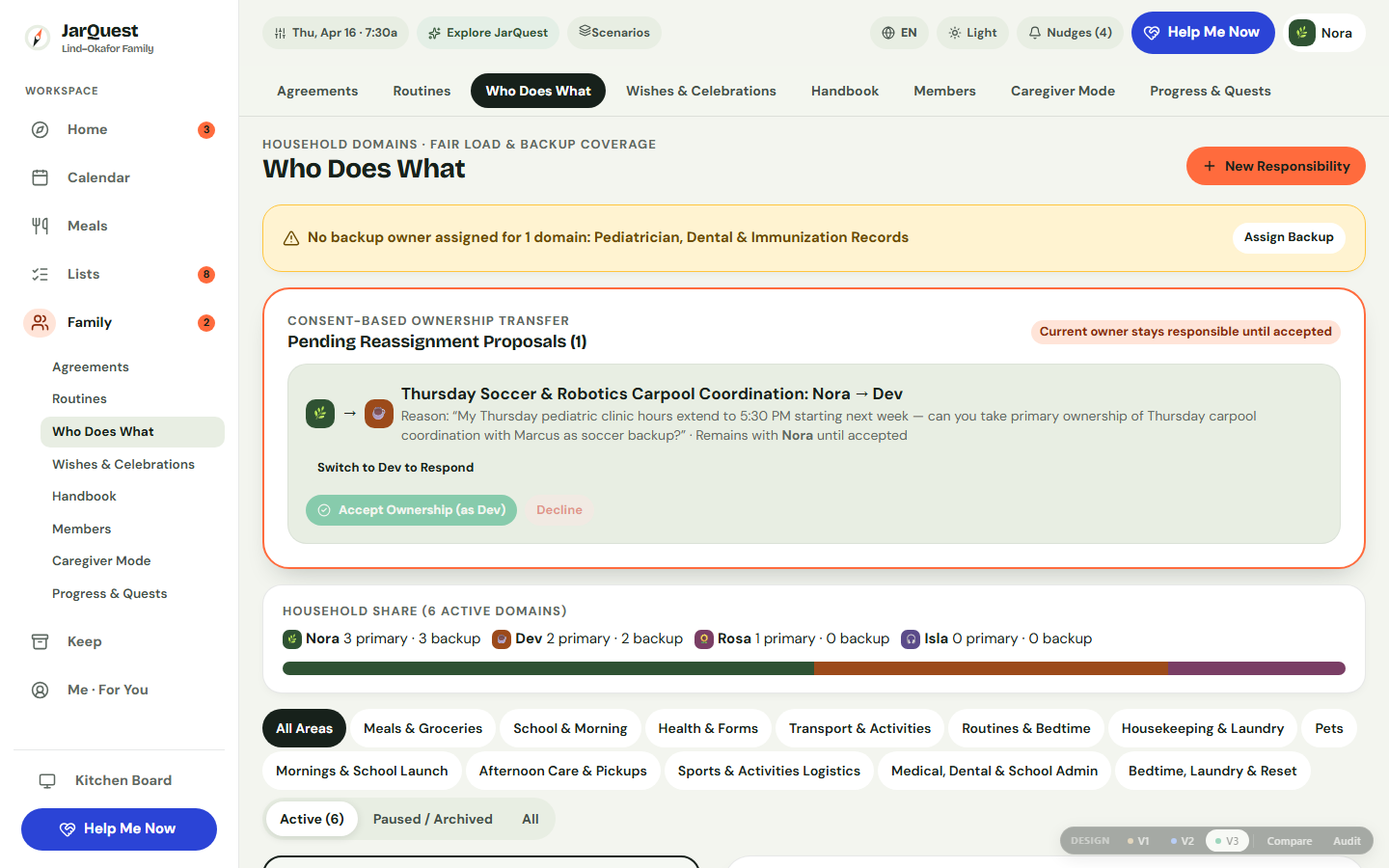Switch design version to V1
The height and width of the screenshot is (868, 1389).
point(1138,841)
